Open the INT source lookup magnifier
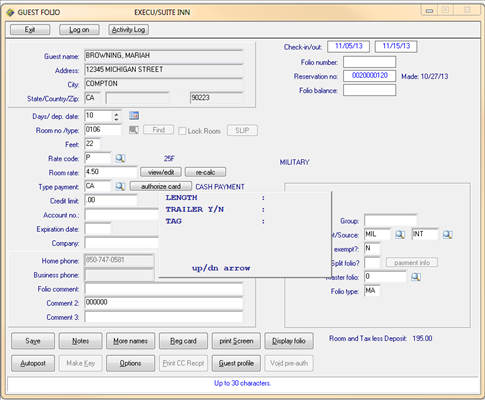The height and width of the screenshot is (400, 485). 448,235
